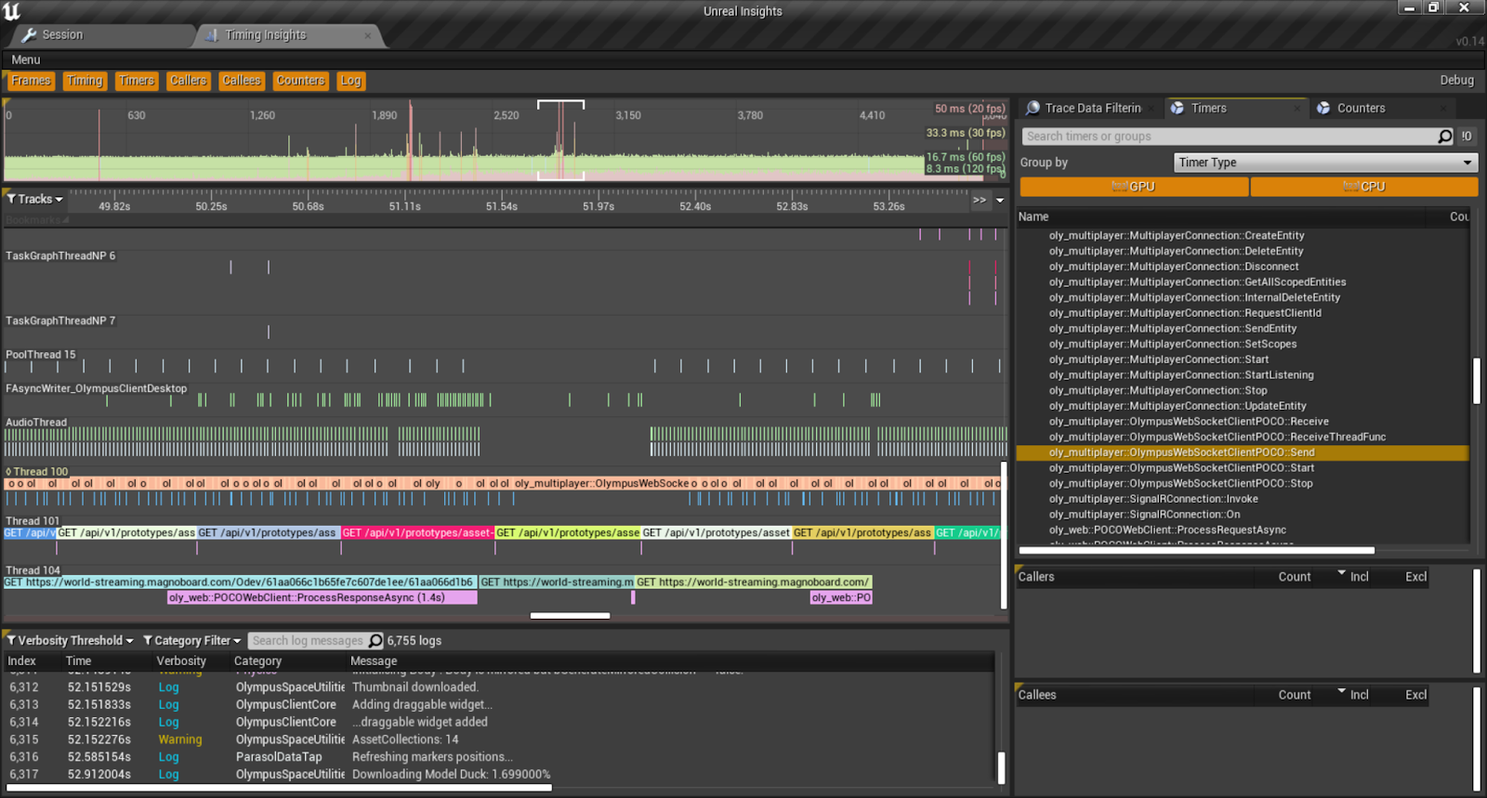
Task: Close the Trace Data Filtering tab
Action: coord(1151,109)
